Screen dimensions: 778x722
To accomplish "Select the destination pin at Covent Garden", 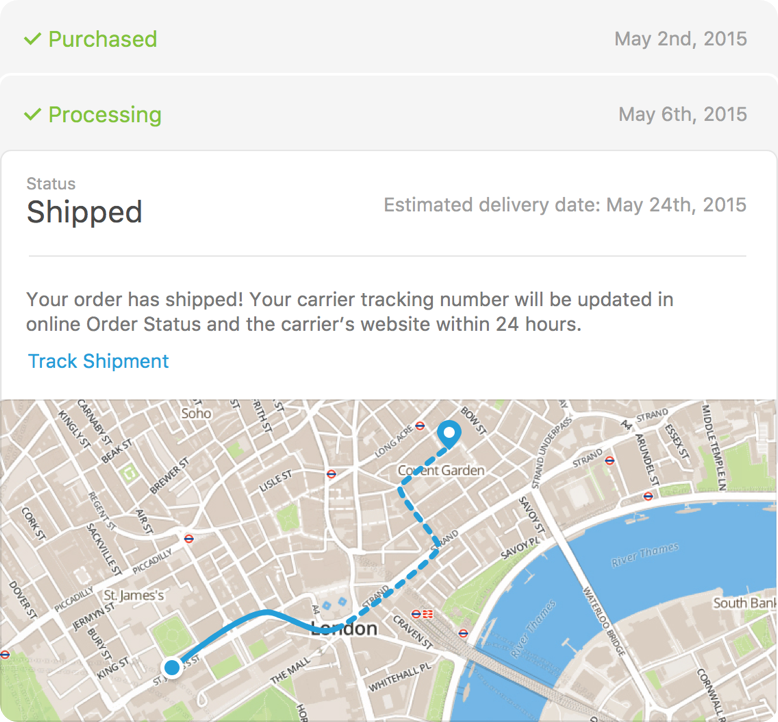I will tap(450, 434).
